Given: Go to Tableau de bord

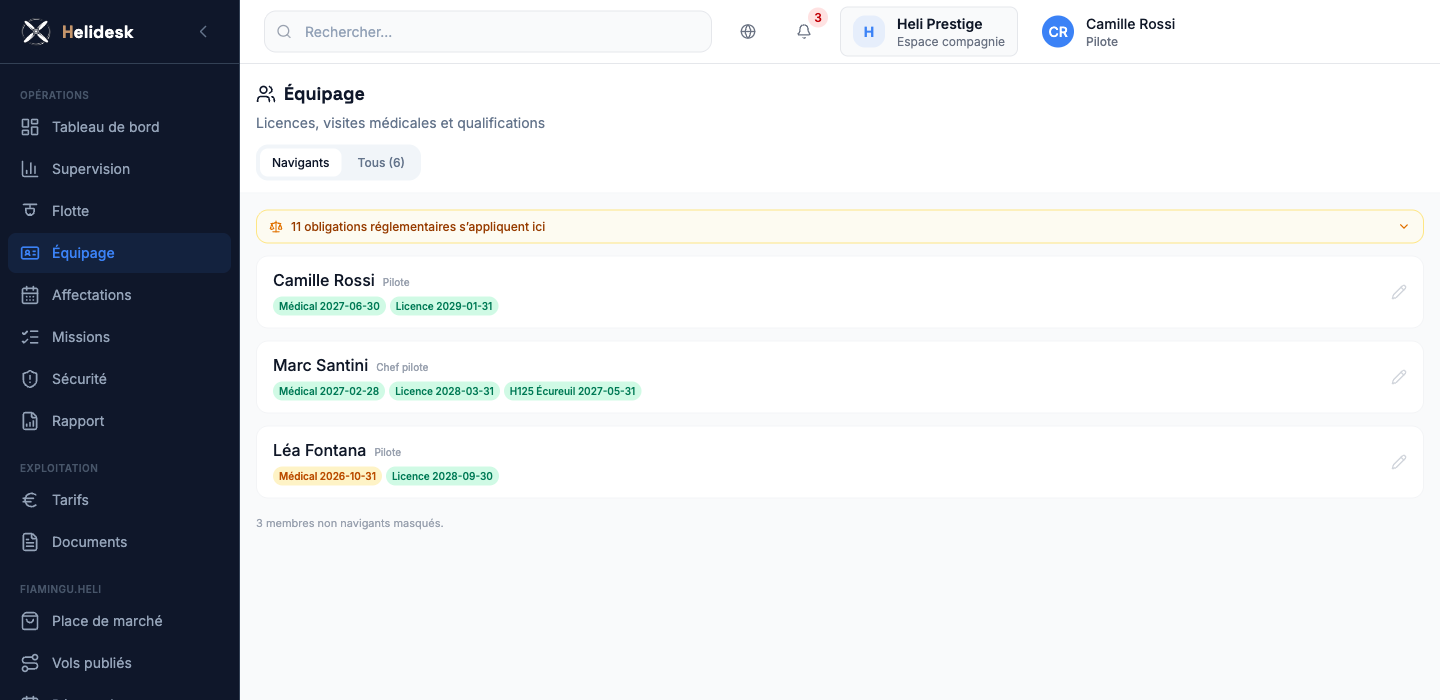Looking at the screenshot, I should [x=119, y=127].
